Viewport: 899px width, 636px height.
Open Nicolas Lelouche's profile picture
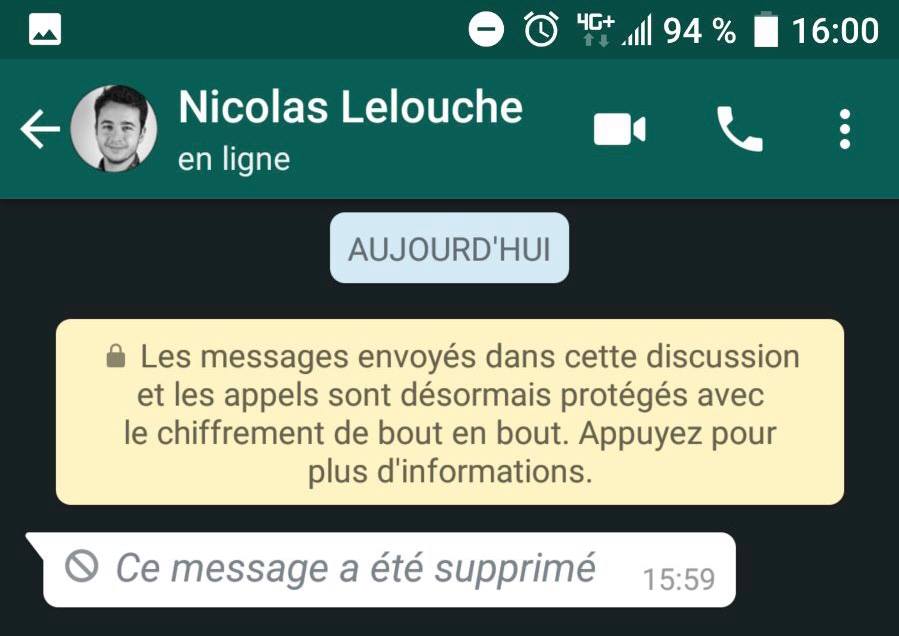(114, 128)
